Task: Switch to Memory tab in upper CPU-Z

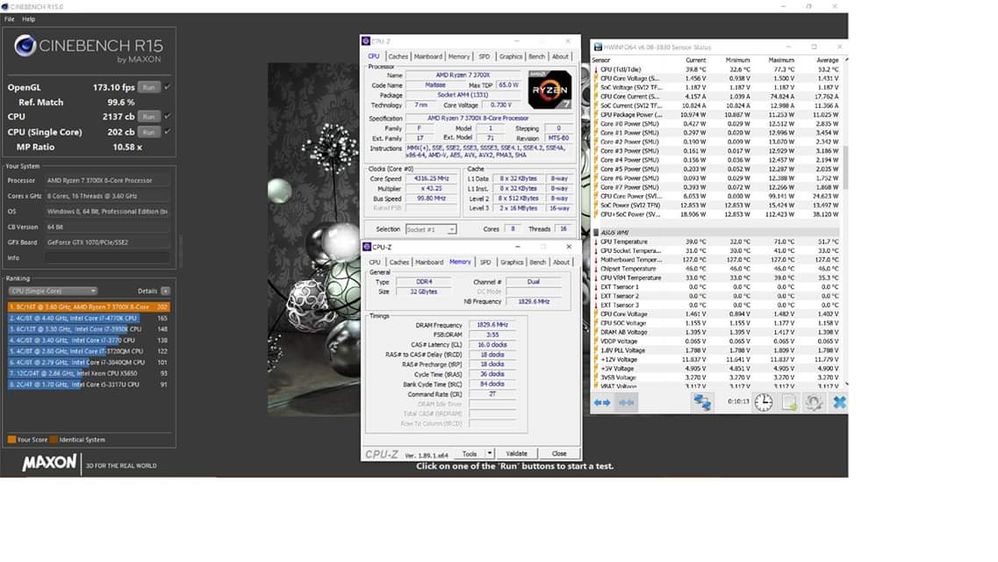Action: tap(459, 57)
